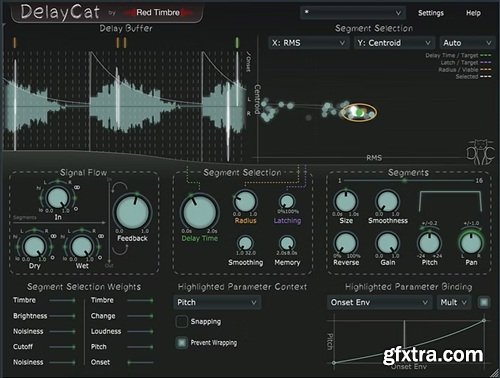
Task: Click the first orange marker above delay buffer
Action: pyautogui.click(x=15, y=43)
